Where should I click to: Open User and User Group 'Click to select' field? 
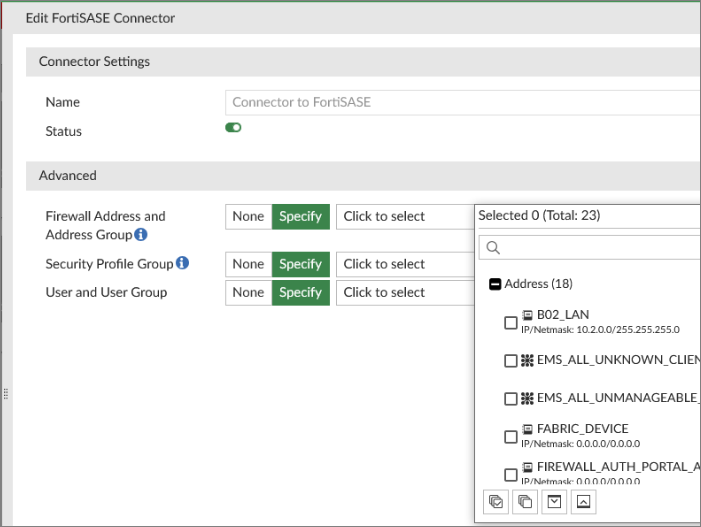(405, 293)
